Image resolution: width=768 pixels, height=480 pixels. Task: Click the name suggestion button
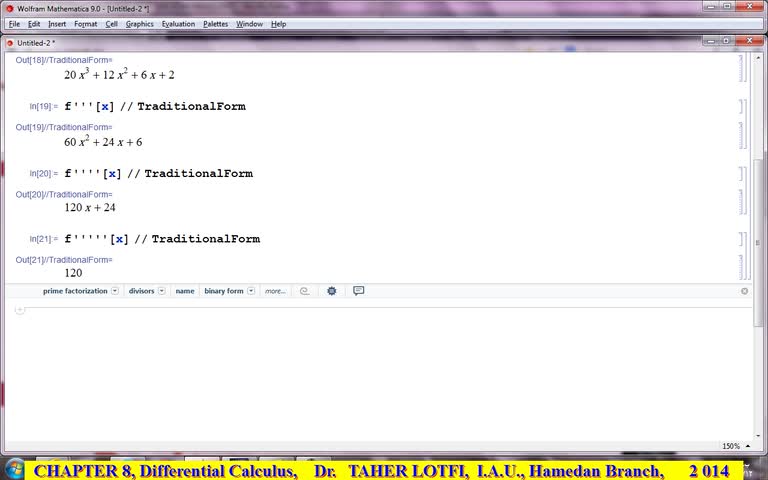(x=185, y=291)
